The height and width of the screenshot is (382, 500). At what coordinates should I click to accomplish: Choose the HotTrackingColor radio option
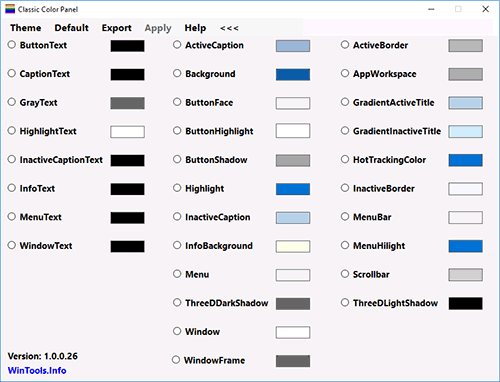pyautogui.click(x=345, y=159)
